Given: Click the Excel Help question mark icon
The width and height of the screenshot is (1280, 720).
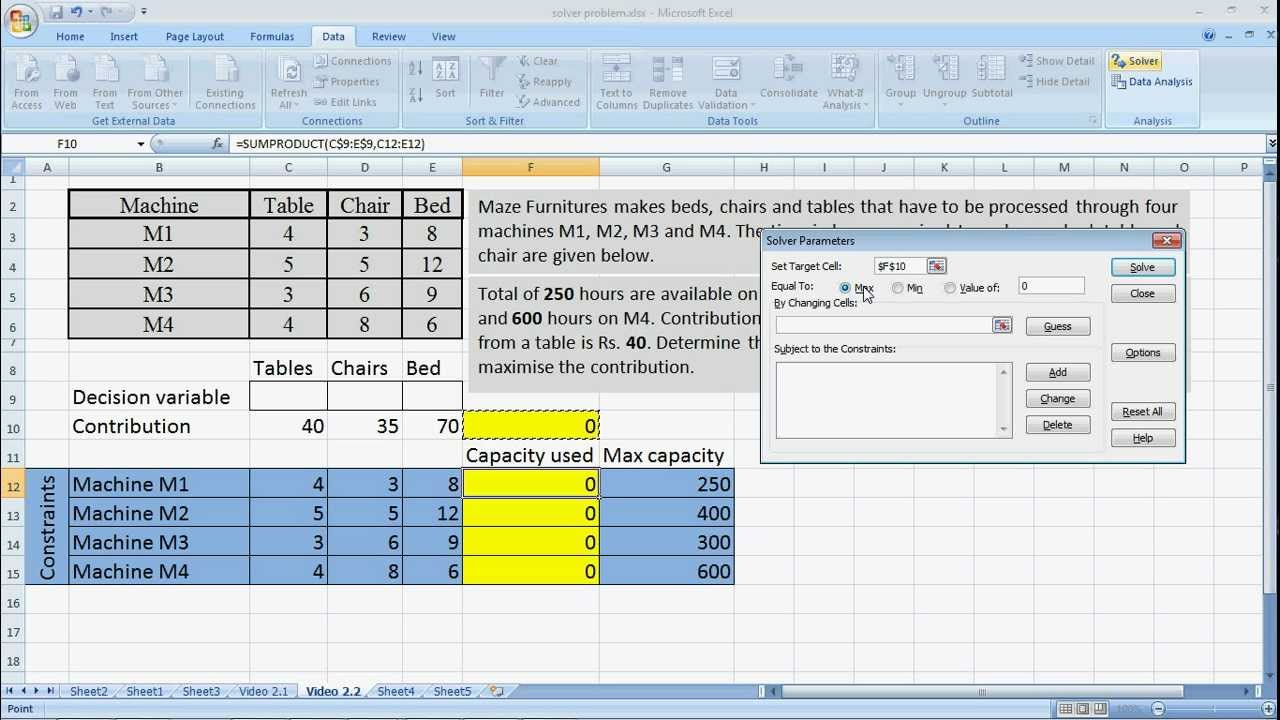Looking at the screenshot, I should pyautogui.click(x=1209, y=36).
